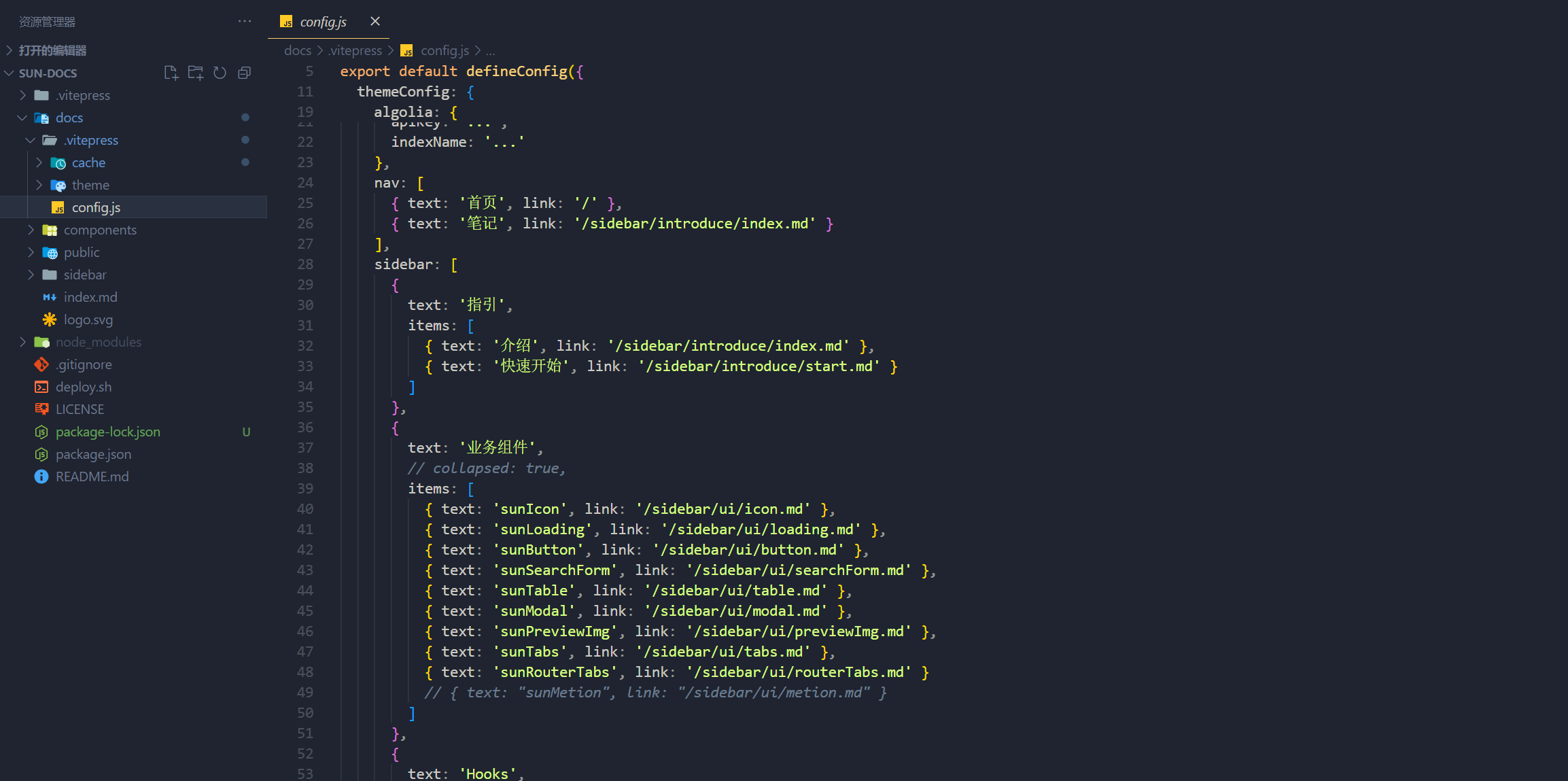Expand the theme folder
The image size is (1568, 781).
coord(39,185)
